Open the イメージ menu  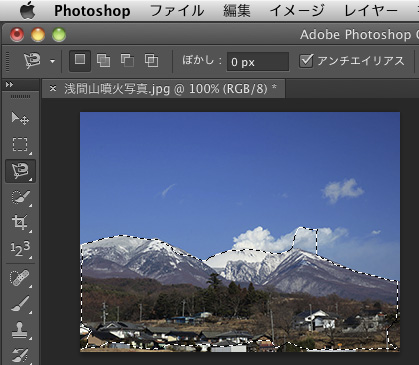[x=297, y=11]
